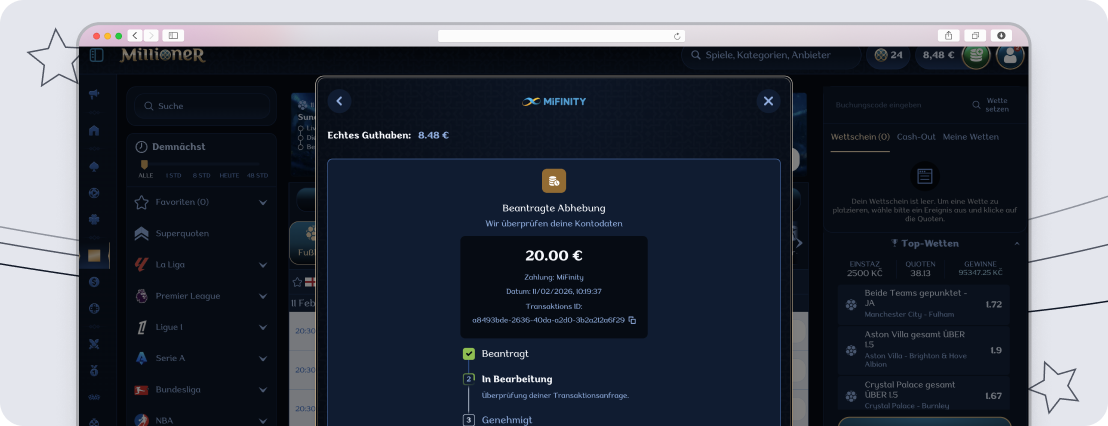Click the browser share icon

948,35
